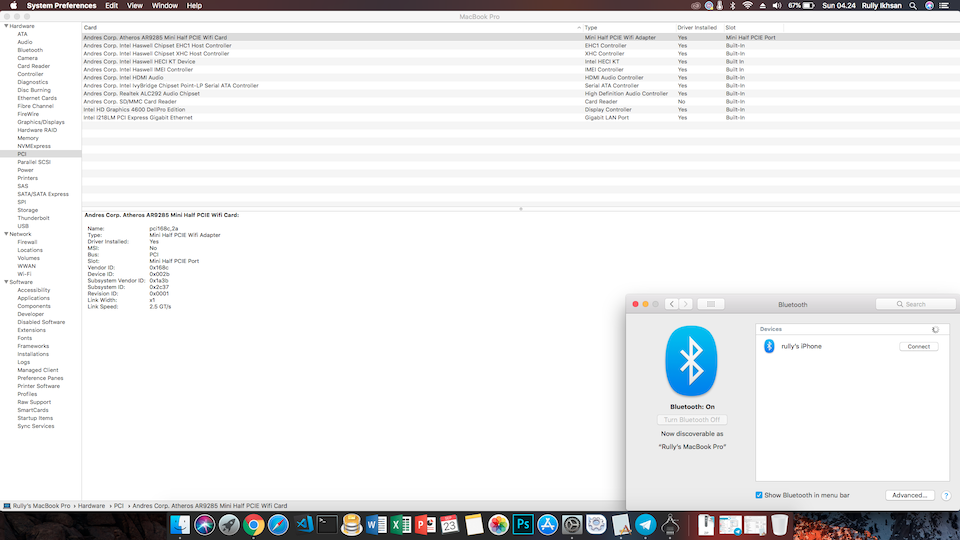Open Microsoft PowerPoint from the dock
The height and width of the screenshot is (540, 960).
[x=425, y=525]
